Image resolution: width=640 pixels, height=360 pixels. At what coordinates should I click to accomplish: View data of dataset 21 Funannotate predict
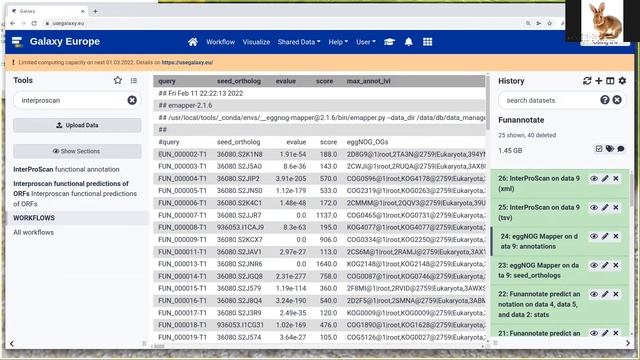[x=594, y=333]
